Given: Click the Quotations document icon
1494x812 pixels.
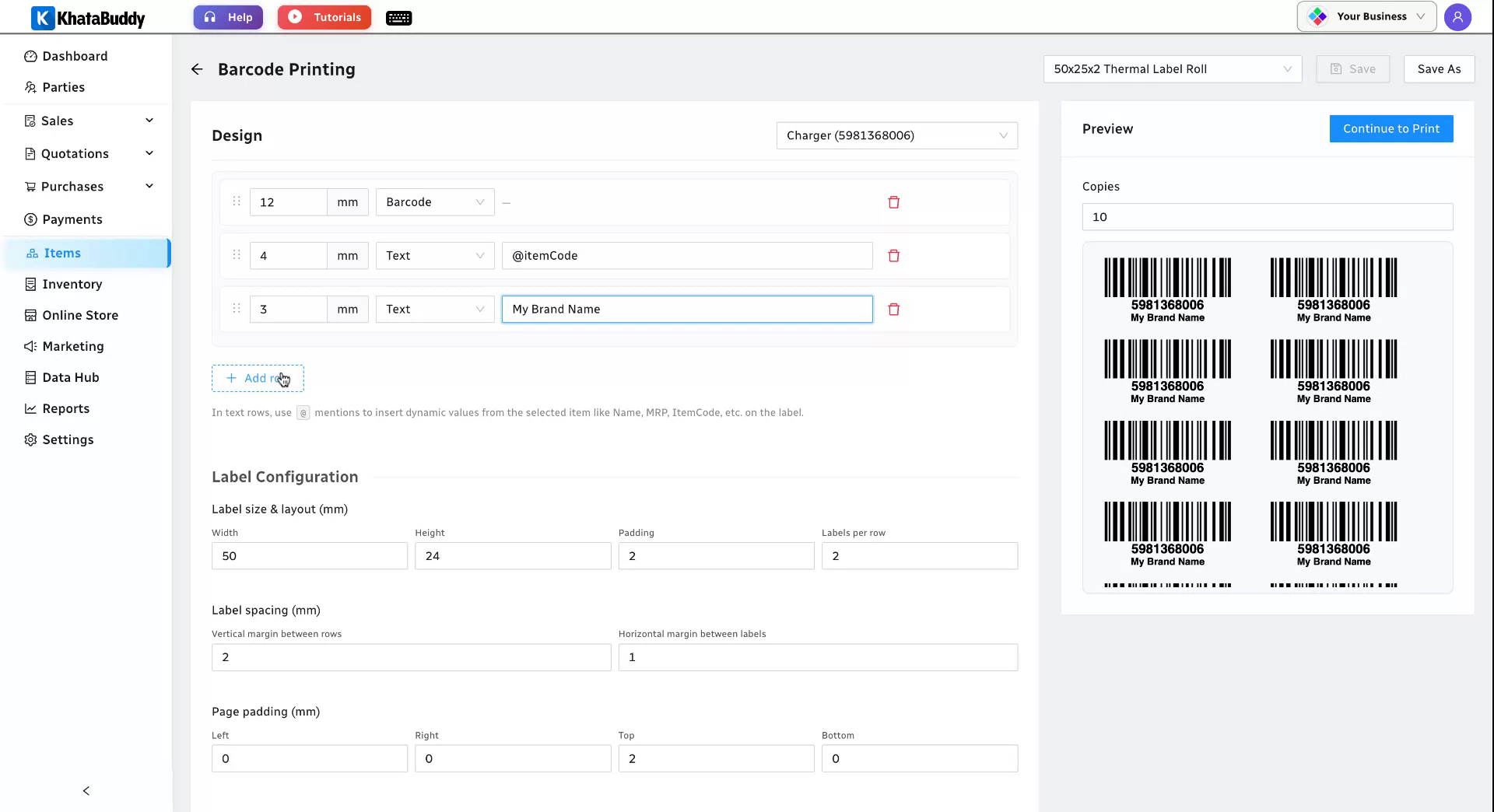Looking at the screenshot, I should click(x=30, y=154).
